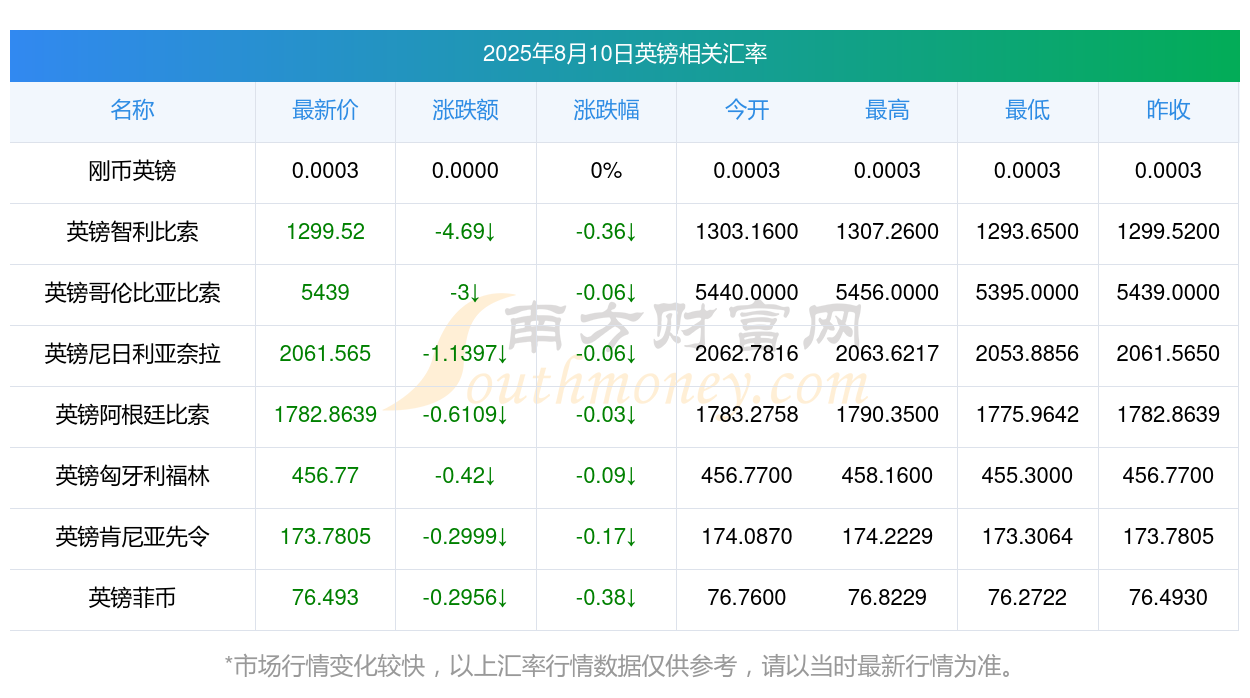Click high price 1307.2600
1250x698 pixels.
click(x=887, y=232)
